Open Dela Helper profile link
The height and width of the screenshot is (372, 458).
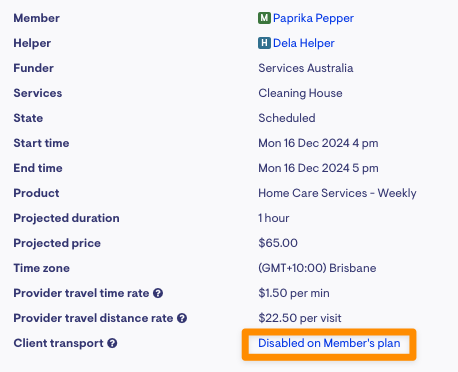coord(304,43)
